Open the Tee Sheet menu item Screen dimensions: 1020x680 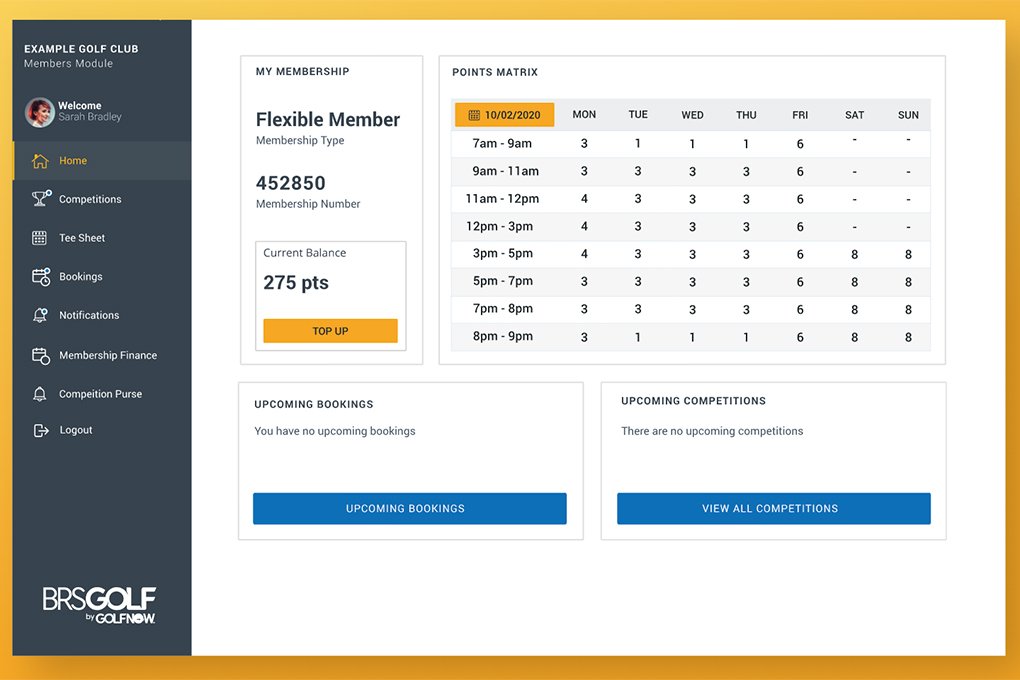(82, 238)
